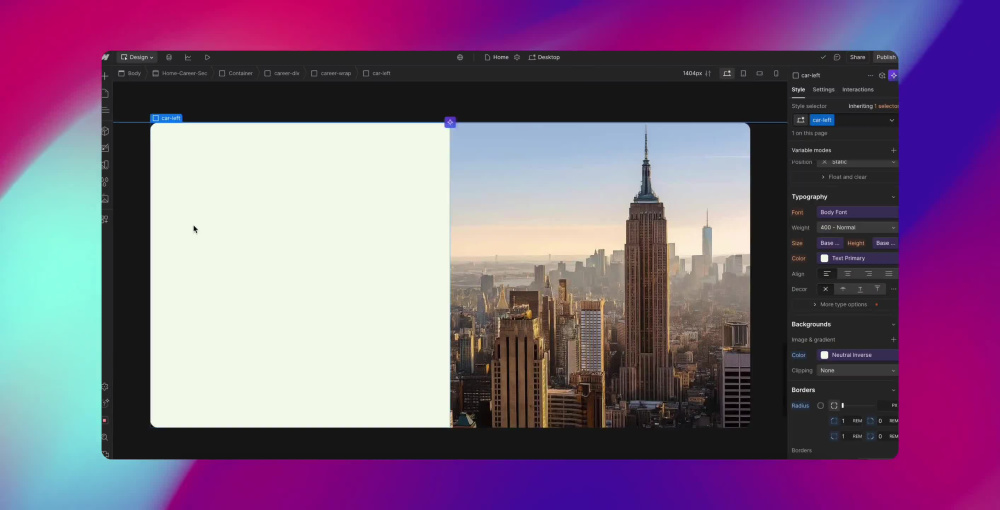Click the CMS database icon in the top bar
This screenshot has width=1000, height=510.
pos(169,57)
